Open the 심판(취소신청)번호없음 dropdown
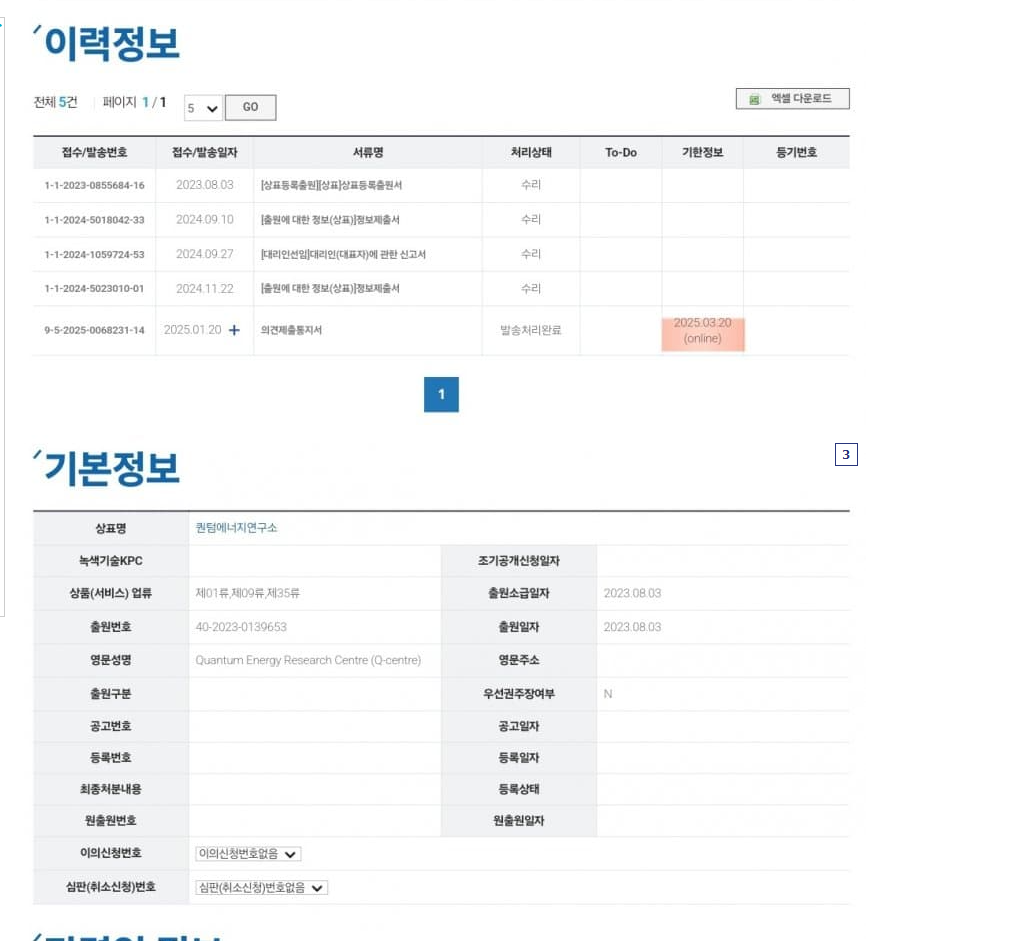1035x941 pixels. [261, 888]
